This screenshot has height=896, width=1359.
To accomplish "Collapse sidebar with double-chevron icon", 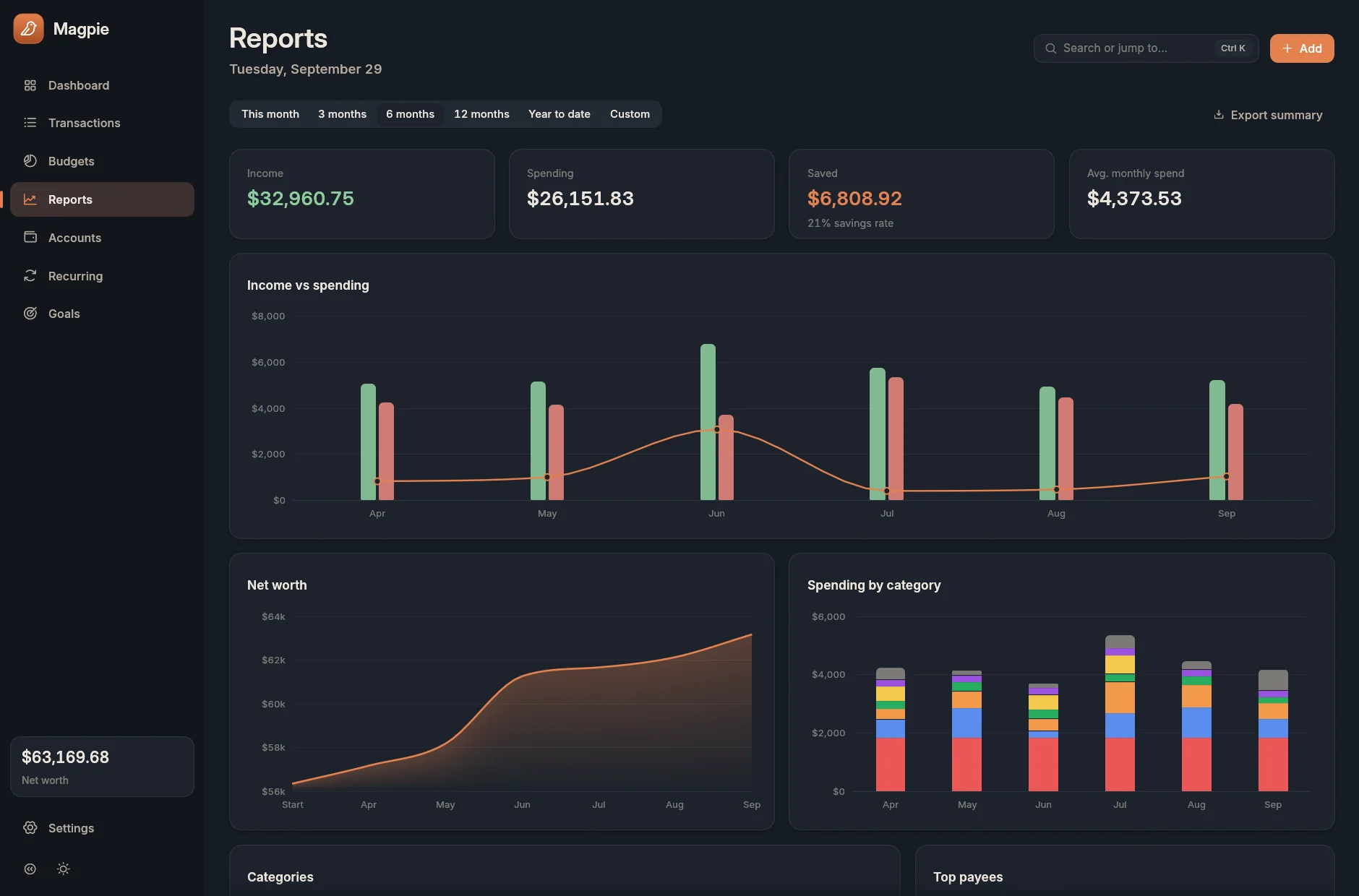I will click(x=30, y=869).
